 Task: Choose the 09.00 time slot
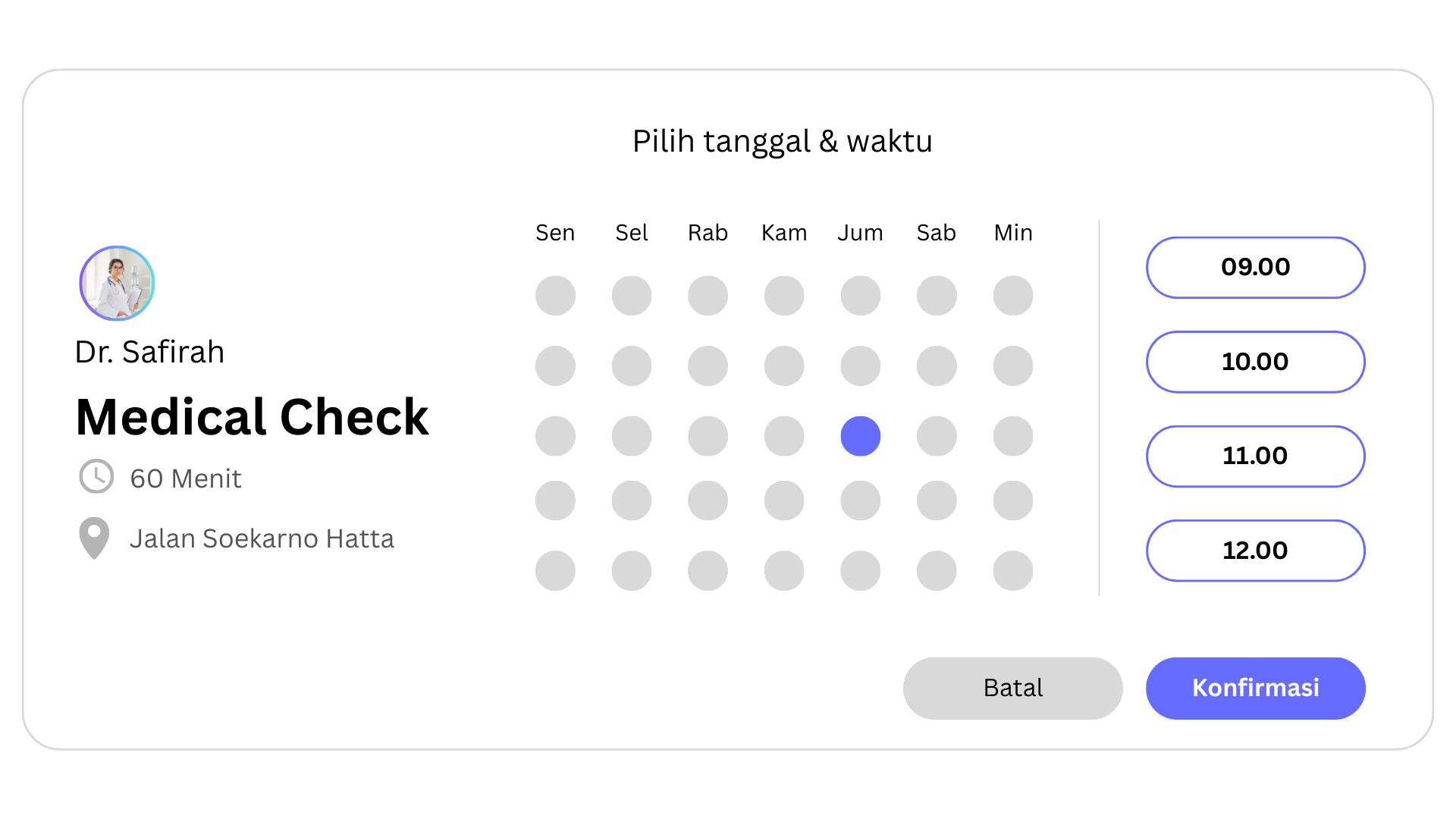click(x=1255, y=267)
